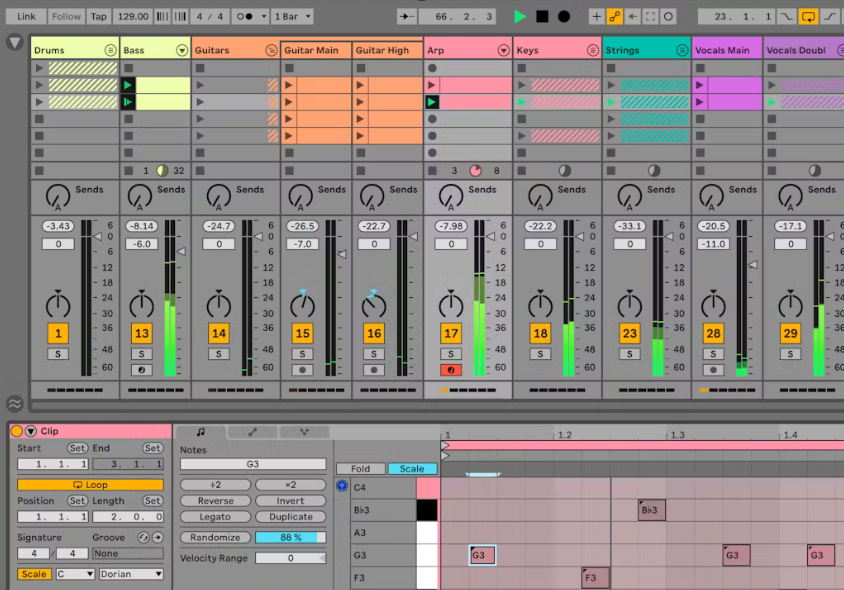Select the 129.00 tempo field
The image size is (844, 590).
(133, 17)
